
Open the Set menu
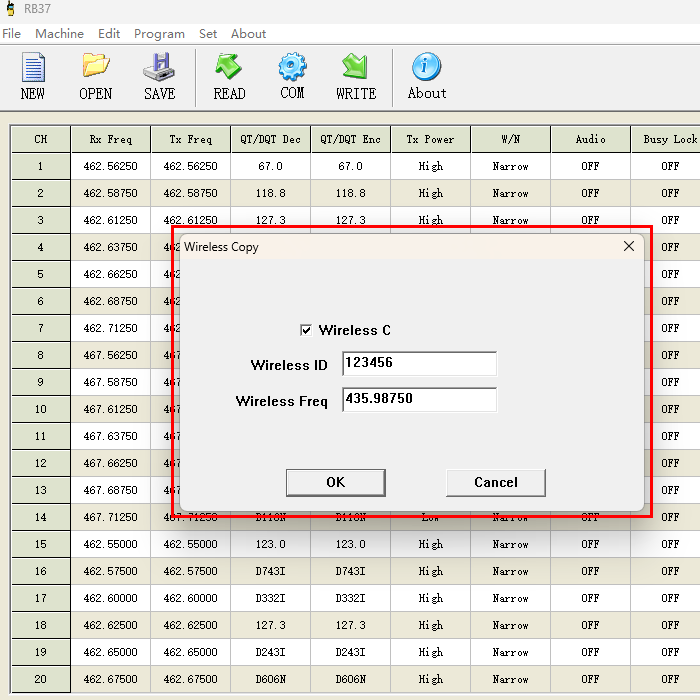[208, 33]
